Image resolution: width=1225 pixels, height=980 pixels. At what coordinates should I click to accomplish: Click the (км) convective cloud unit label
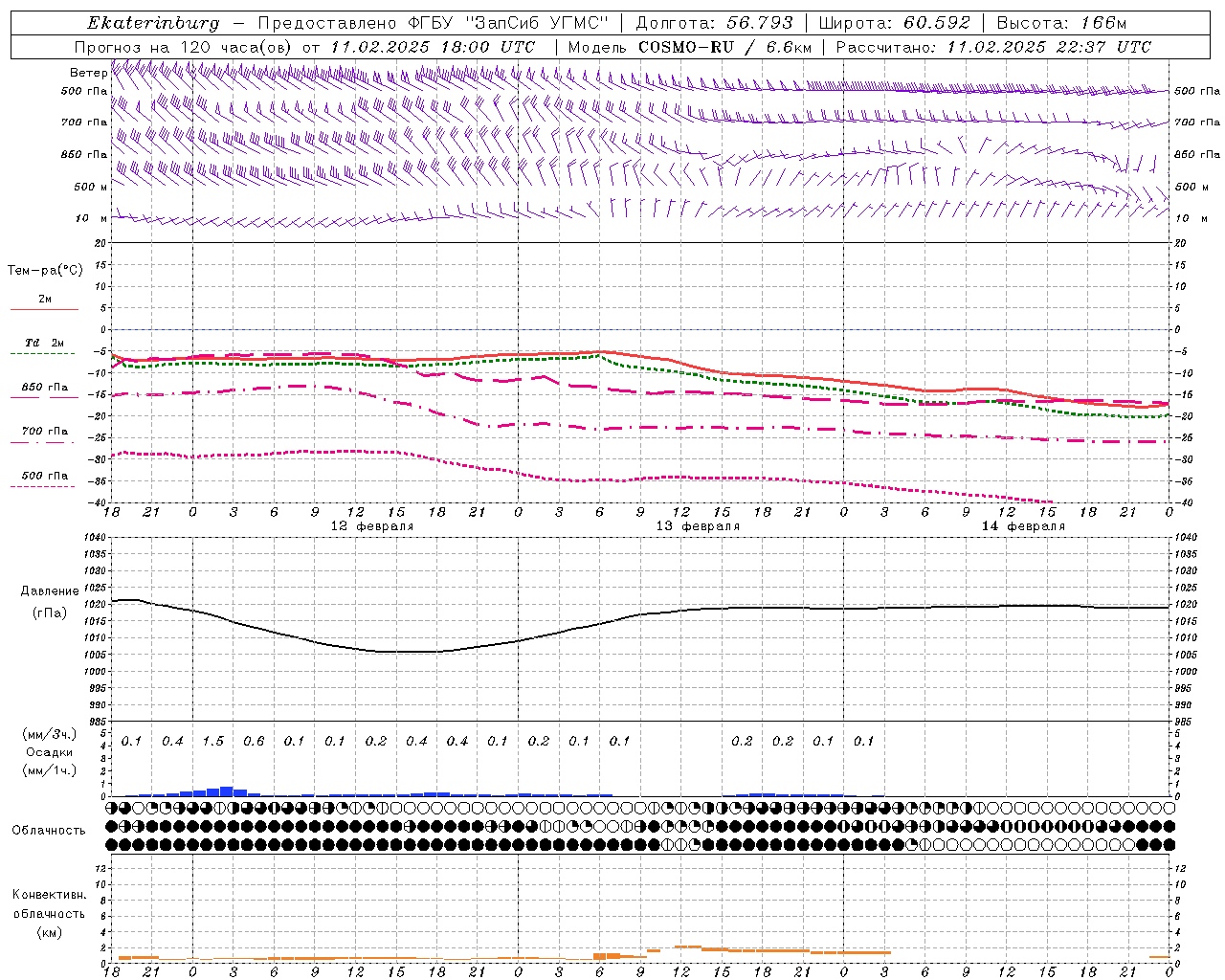point(50,932)
